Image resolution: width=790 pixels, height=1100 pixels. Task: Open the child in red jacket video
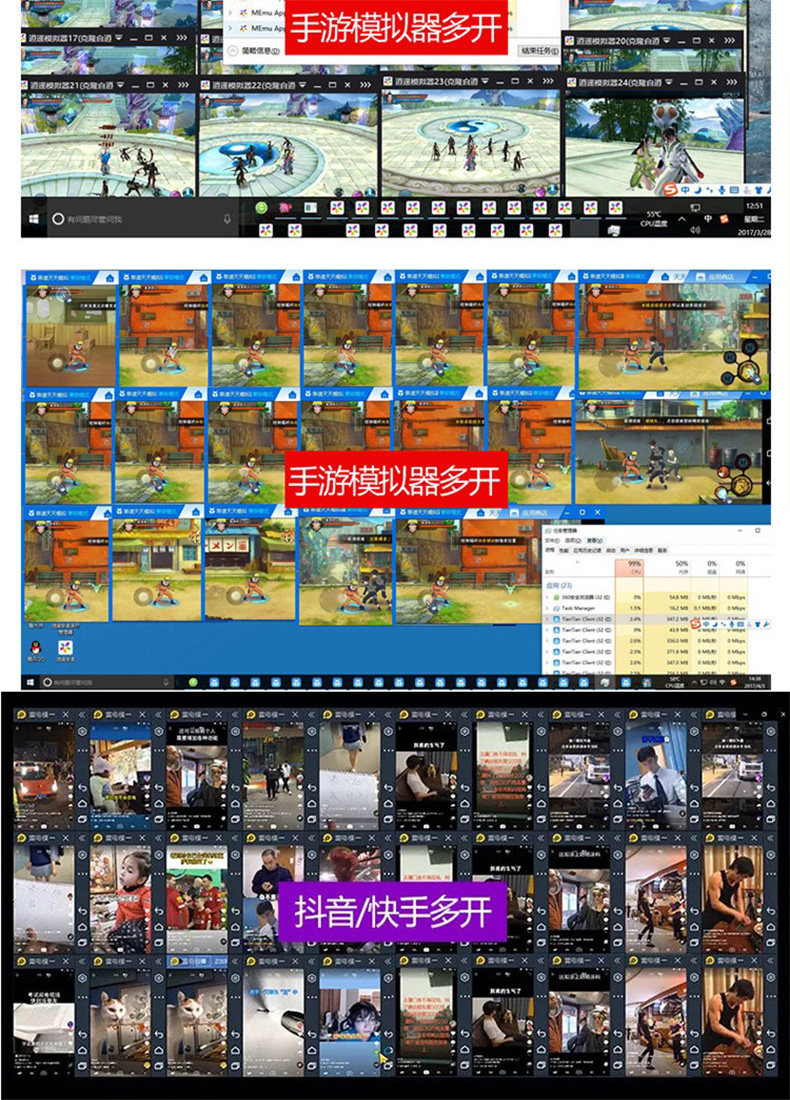click(120, 898)
